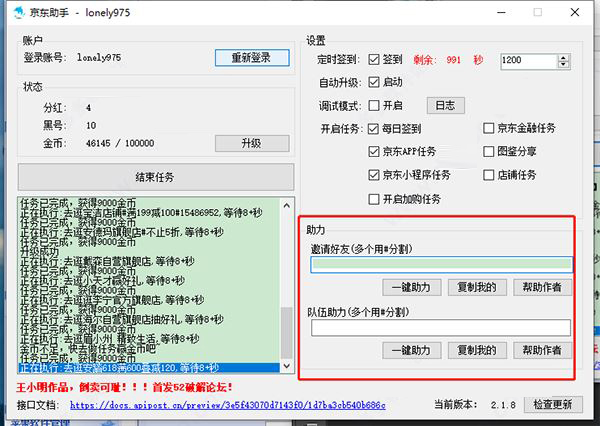Click the 检查更新 button
The image size is (600, 426).
[x=553, y=404]
